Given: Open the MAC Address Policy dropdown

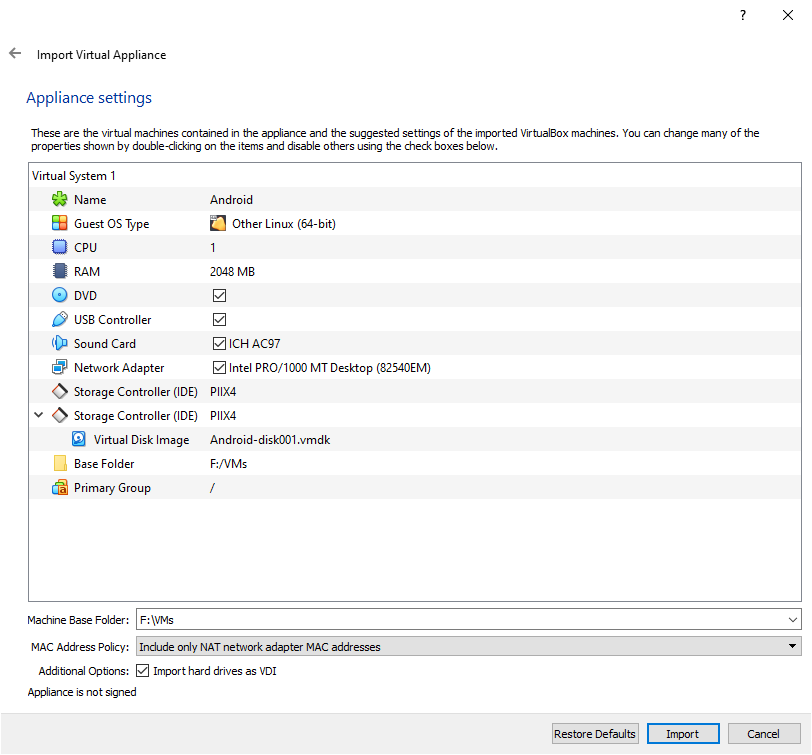Looking at the screenshot, I should pyautogui.click(x=792, y=646).
